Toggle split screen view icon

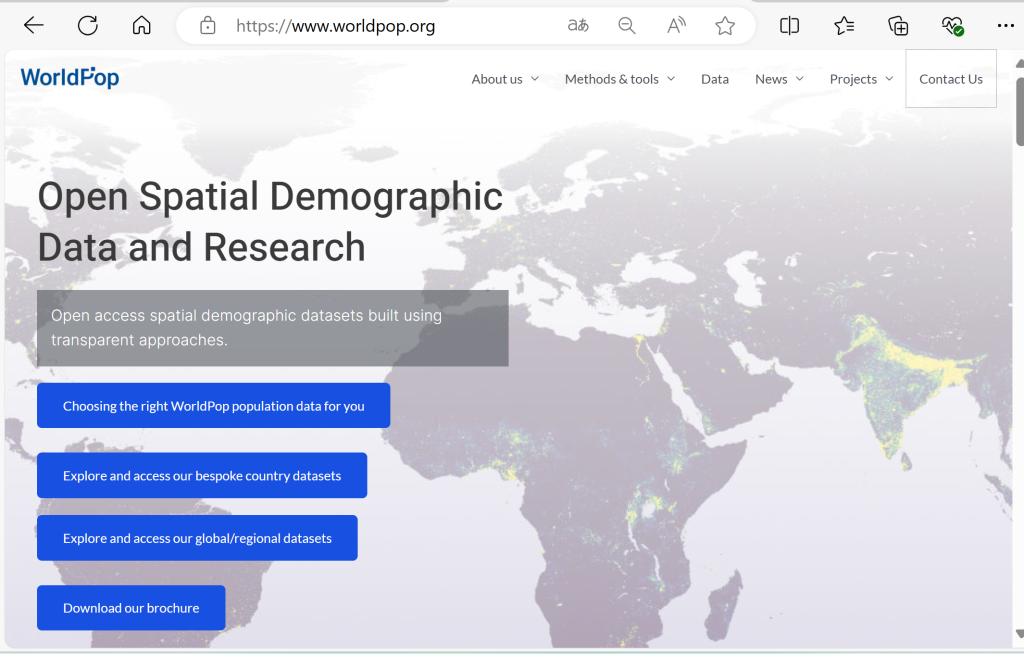tap(789, 26)
